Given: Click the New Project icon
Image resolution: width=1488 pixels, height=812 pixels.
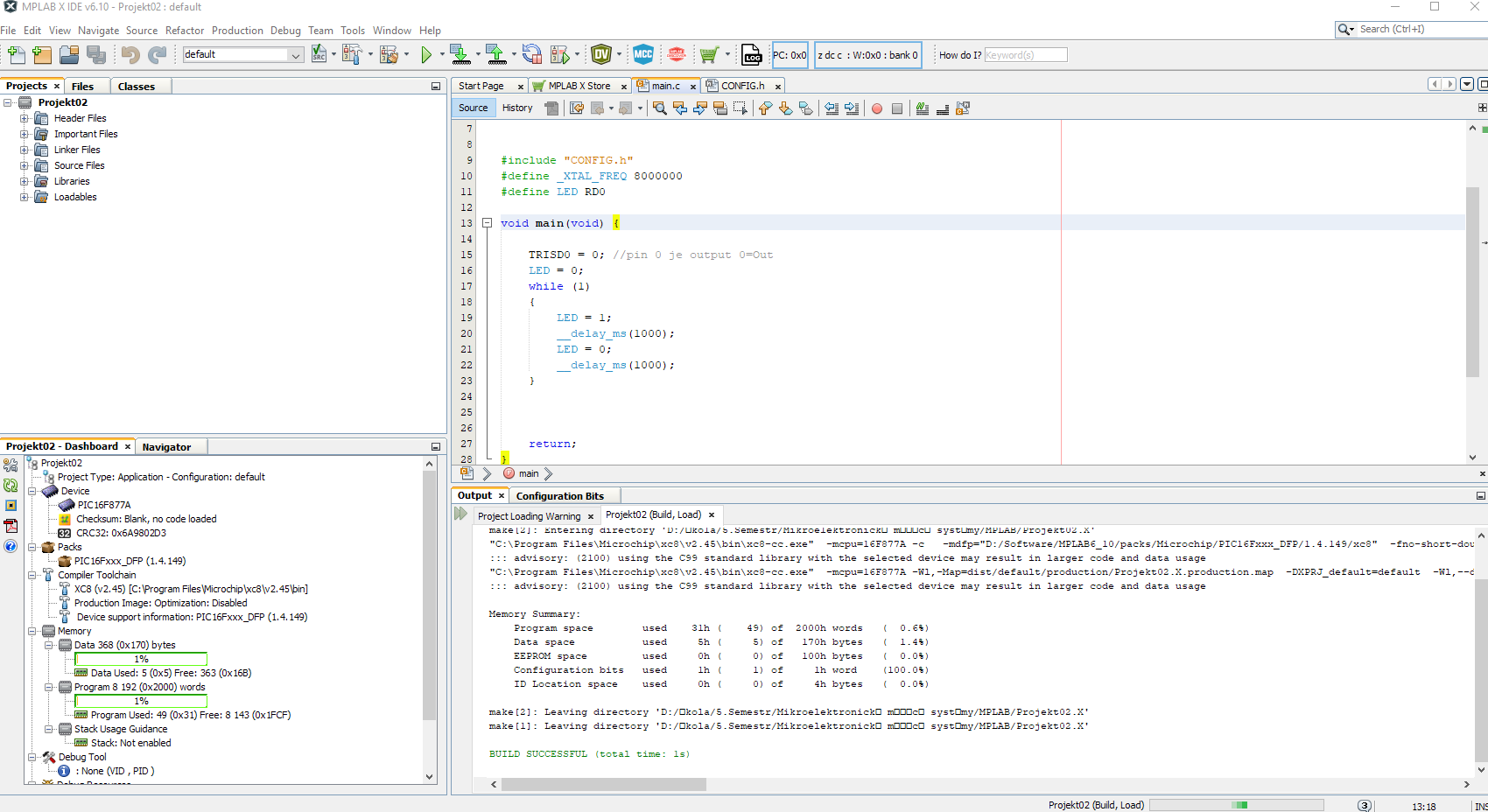Looking at the screenshot, I should pyautogui.click(x=42, y=55).
